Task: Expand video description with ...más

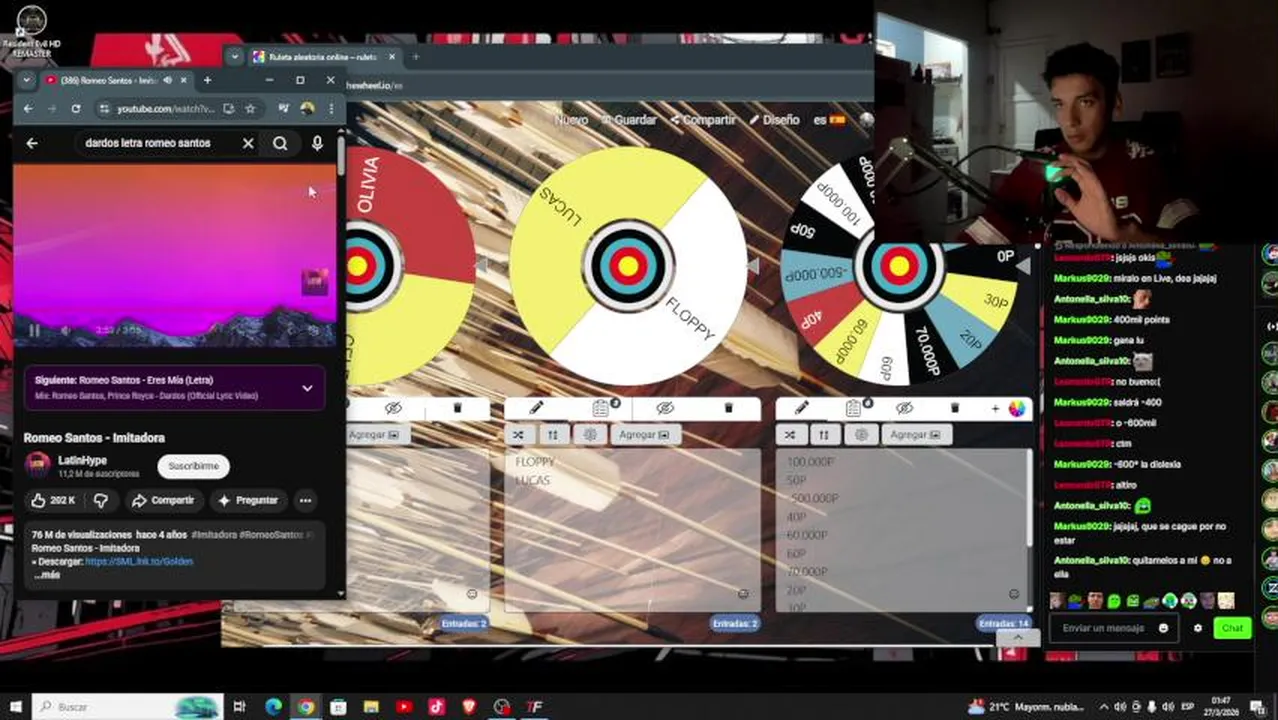Action: click(x=47, y=575)
